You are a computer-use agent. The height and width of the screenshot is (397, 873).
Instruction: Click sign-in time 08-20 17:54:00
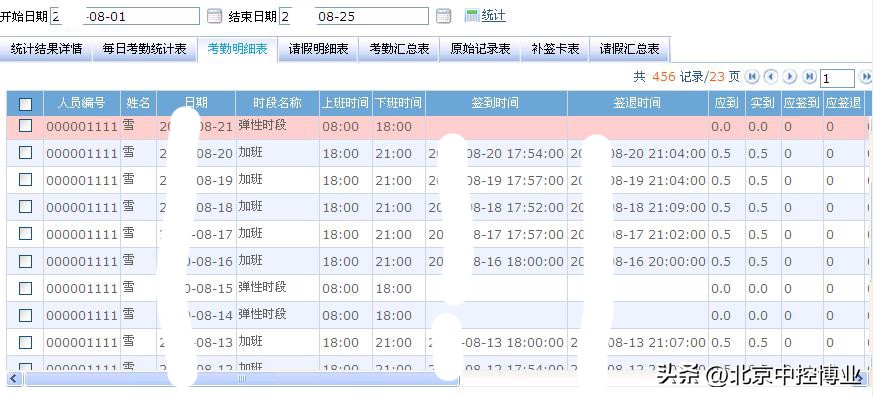496,154
